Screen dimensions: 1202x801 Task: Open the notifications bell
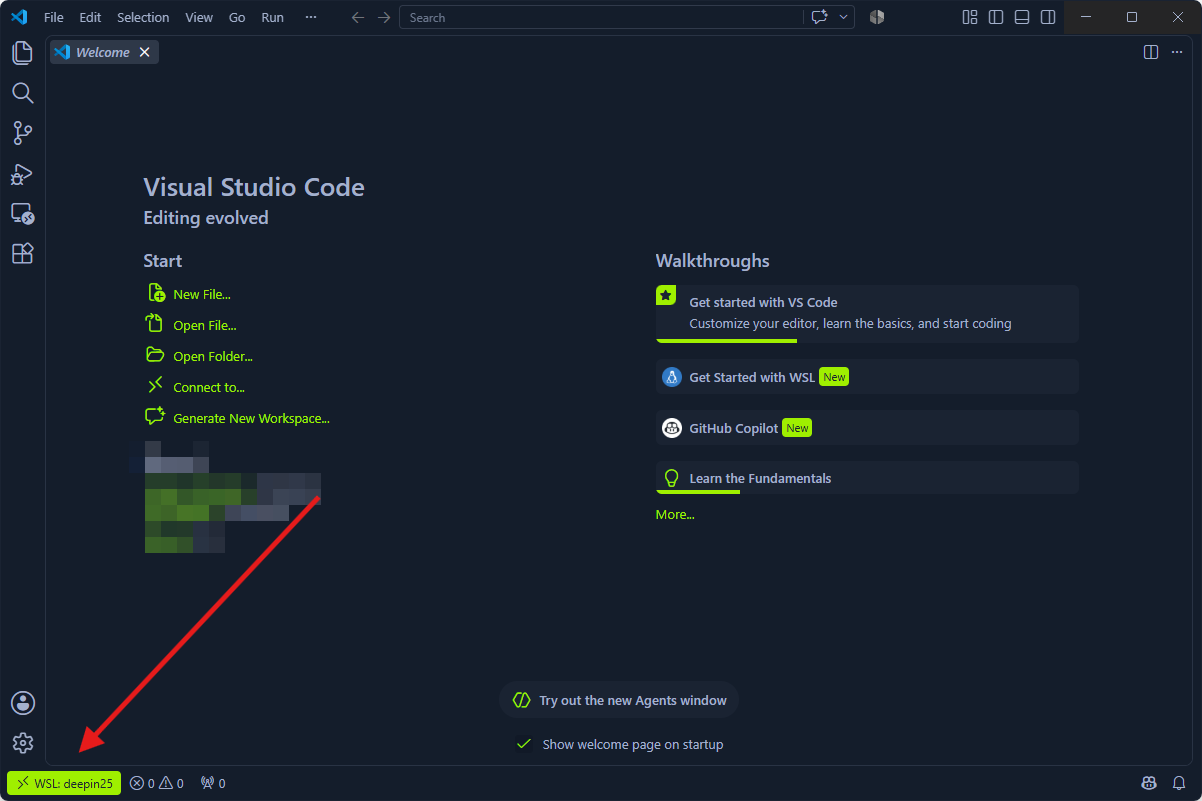[1179, 783]
